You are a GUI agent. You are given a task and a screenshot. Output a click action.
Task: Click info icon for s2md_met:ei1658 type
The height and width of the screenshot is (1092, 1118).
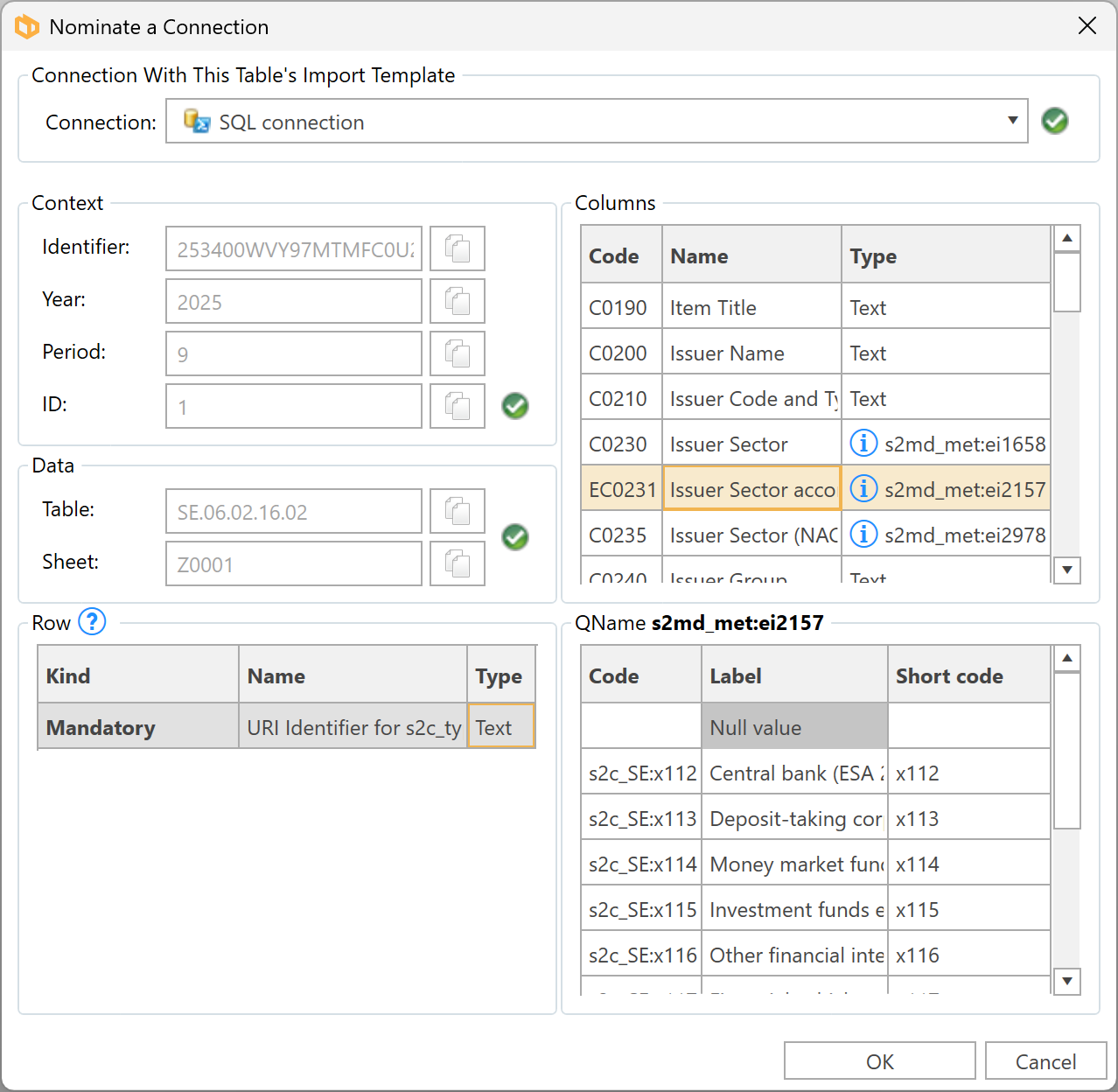[863, 444]
